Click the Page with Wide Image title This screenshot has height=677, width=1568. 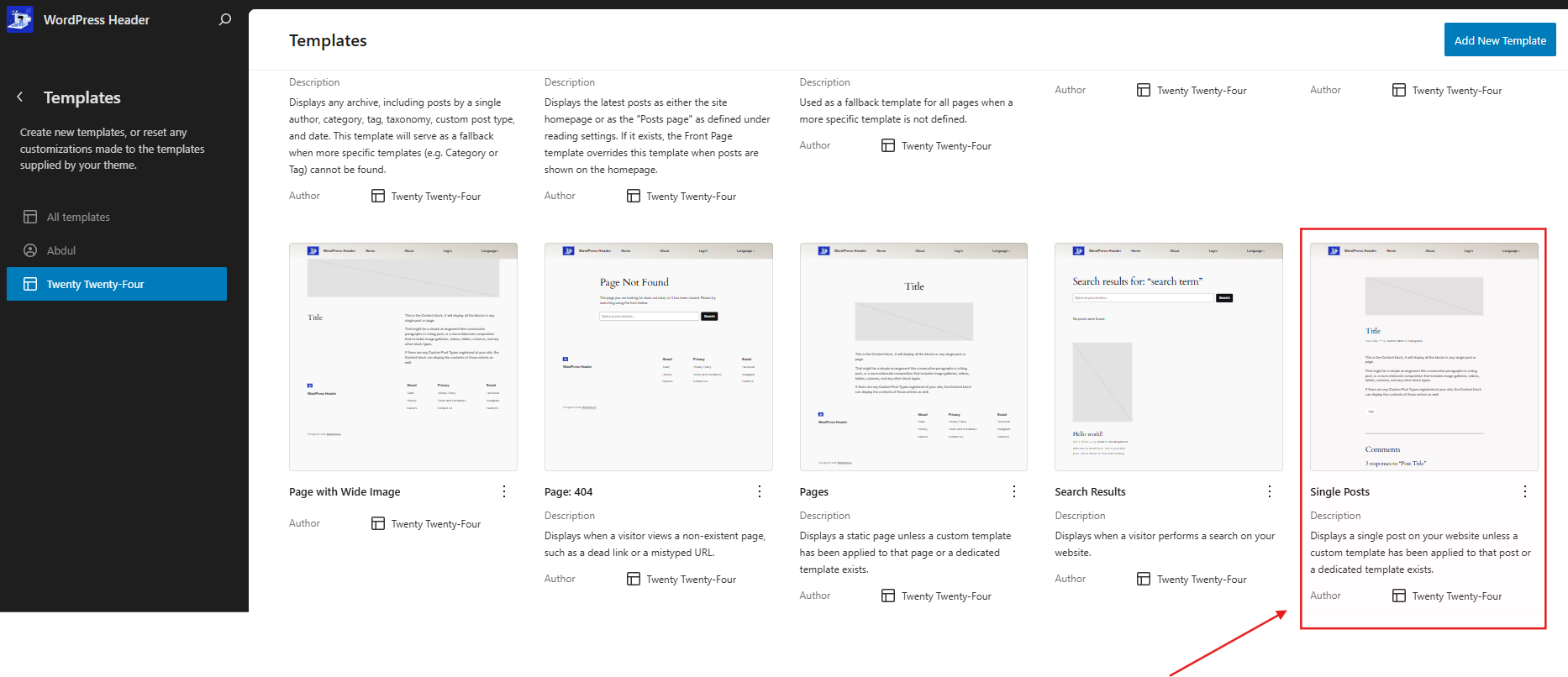(x=345, y=492)
